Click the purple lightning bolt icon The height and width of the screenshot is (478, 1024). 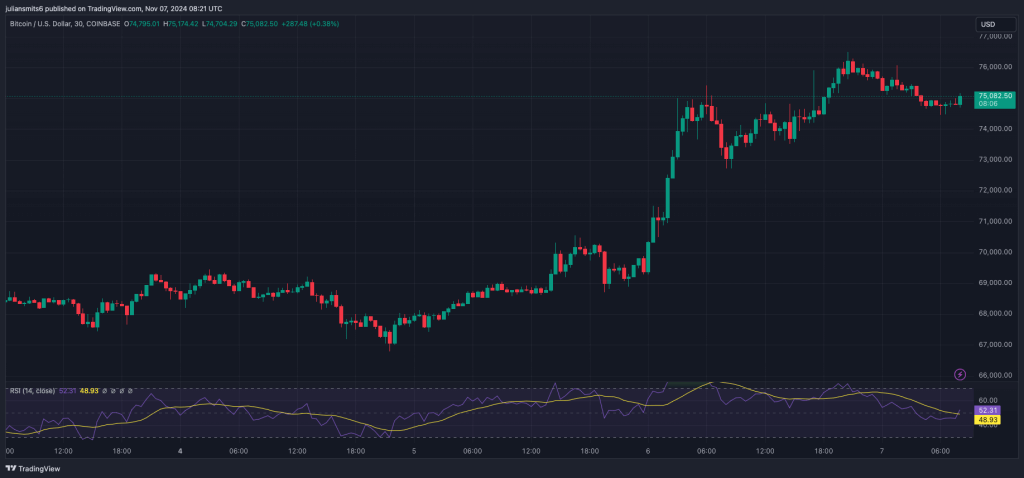point(960,374)
